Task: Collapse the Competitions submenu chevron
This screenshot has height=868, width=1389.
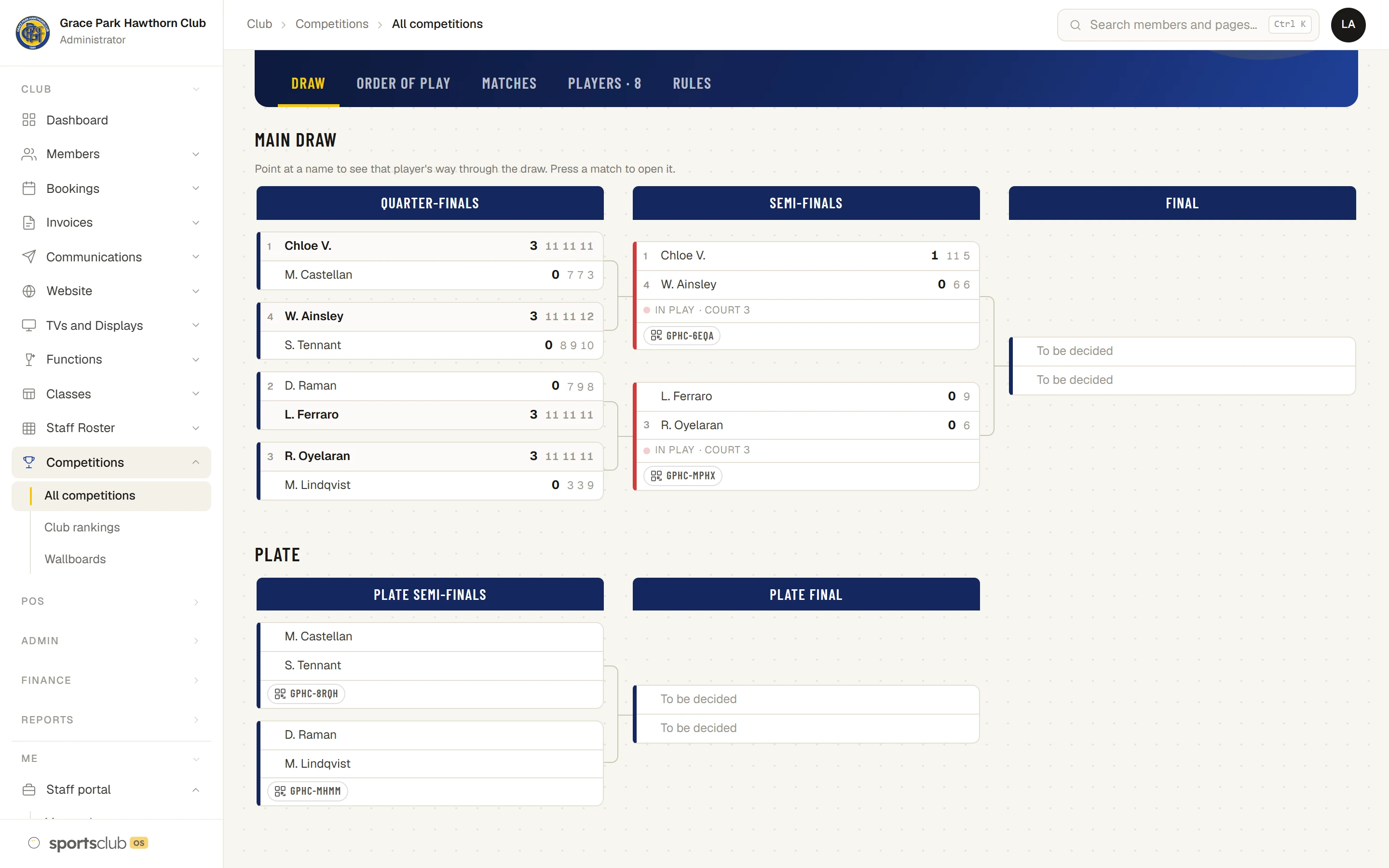Action: (196, 462)
